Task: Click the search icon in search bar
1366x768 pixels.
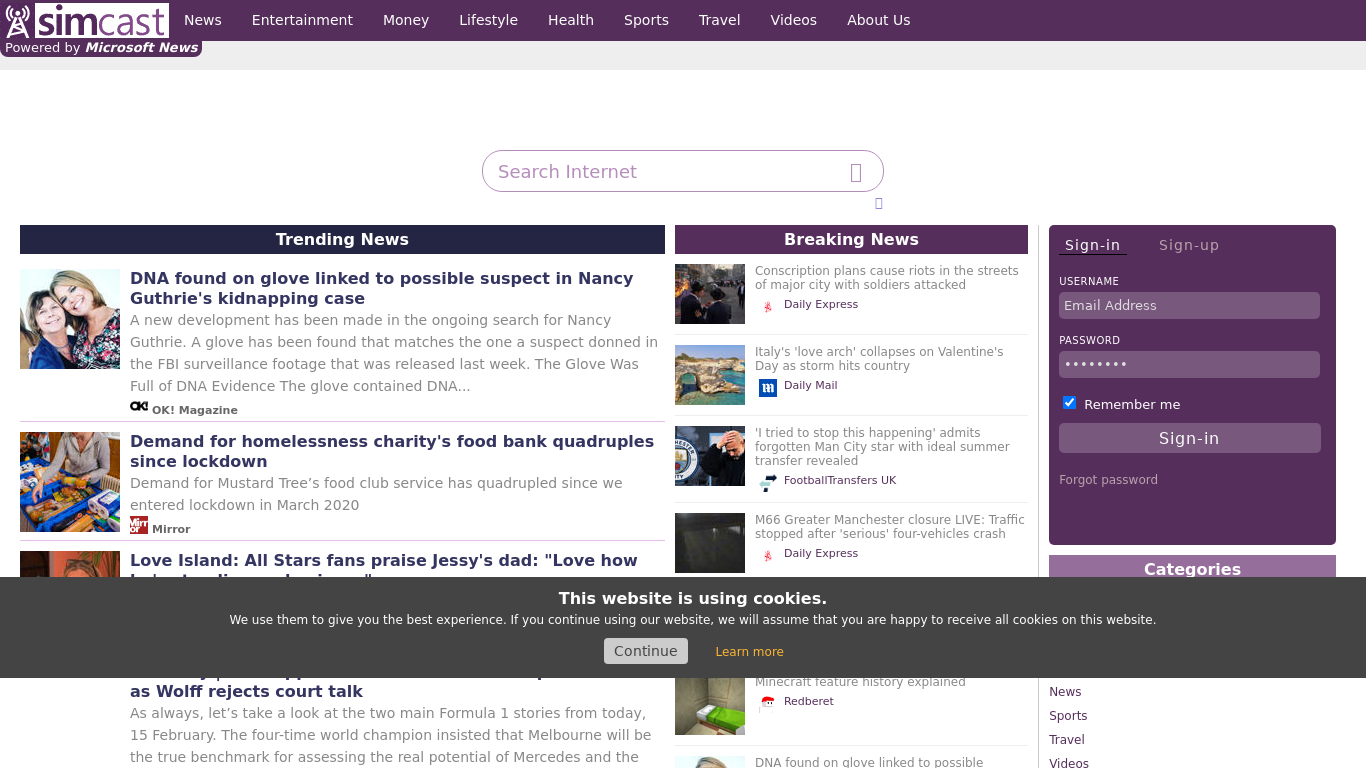Action: pos(856,172)
